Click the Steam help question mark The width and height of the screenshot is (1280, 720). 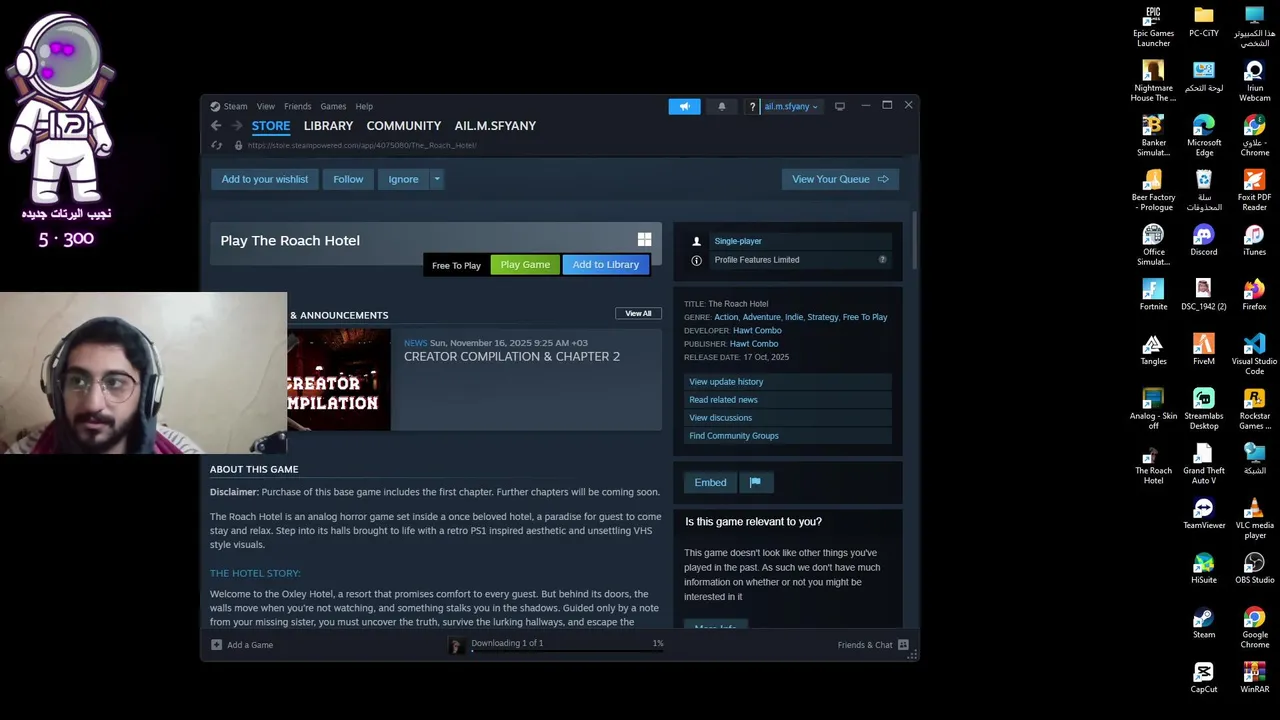(x=752, y=107)
